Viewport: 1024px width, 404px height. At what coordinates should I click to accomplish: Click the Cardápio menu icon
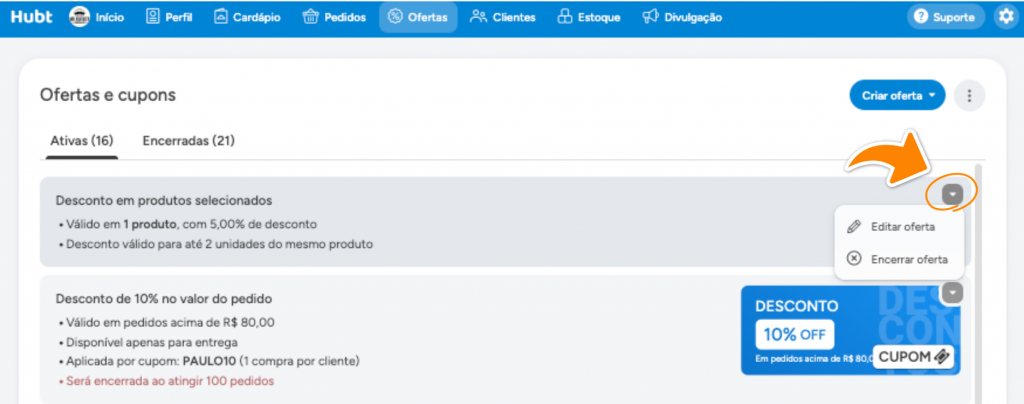tap(221, 17)
